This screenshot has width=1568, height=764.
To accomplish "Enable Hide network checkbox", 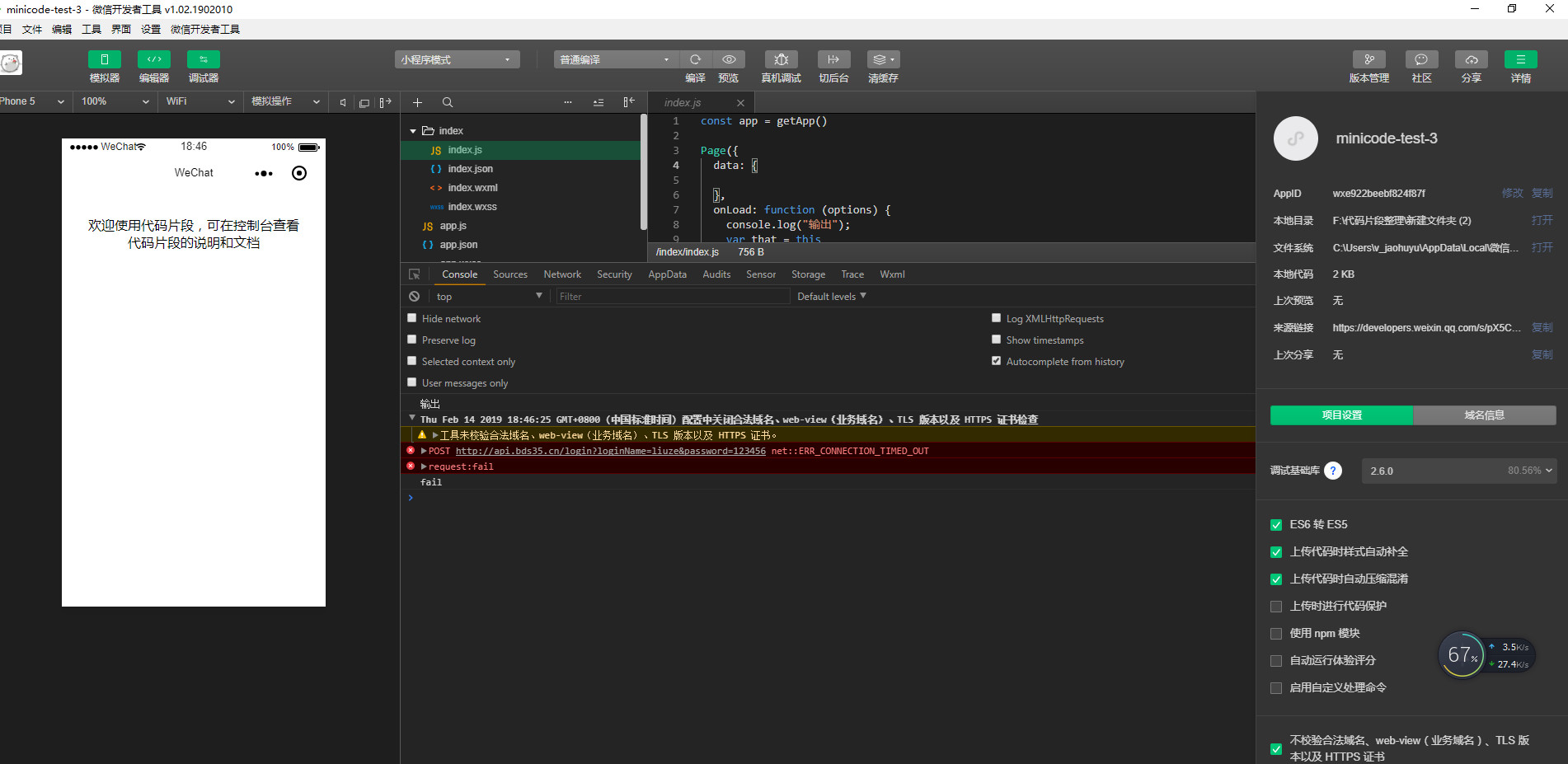I will 412,318.
